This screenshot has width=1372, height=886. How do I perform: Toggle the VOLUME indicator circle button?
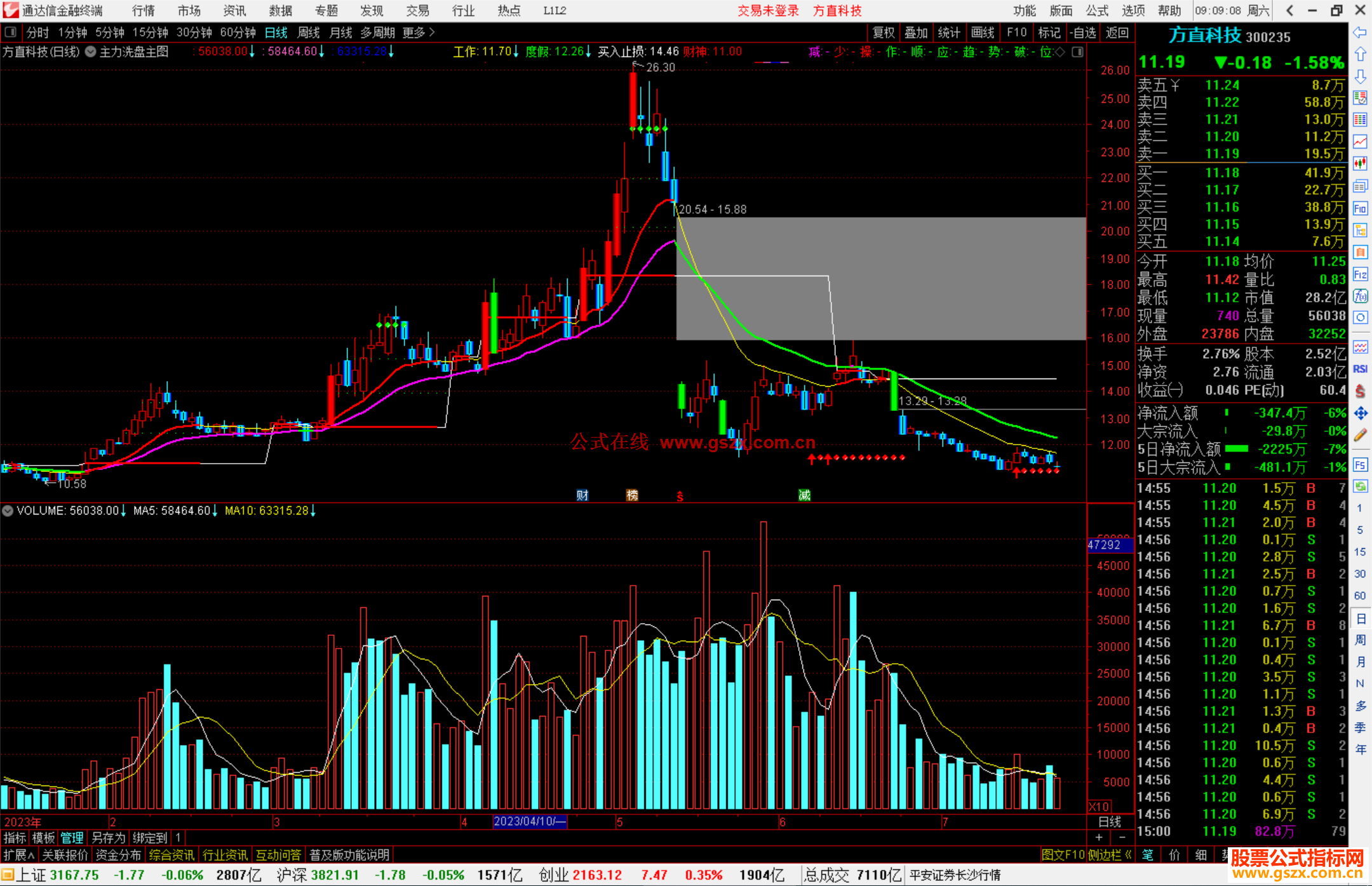[x=8, y=511]
